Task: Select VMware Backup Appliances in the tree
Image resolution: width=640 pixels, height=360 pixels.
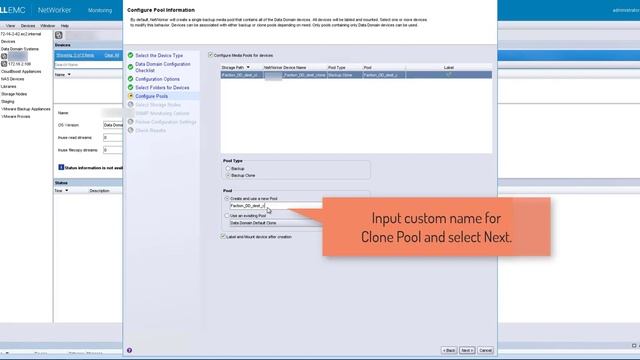Action: click(26, 109)
